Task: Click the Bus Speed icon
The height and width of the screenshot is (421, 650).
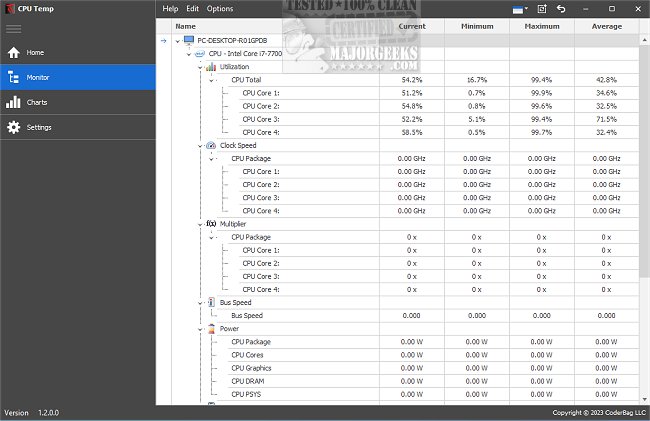Action: (x=211, y=302)
